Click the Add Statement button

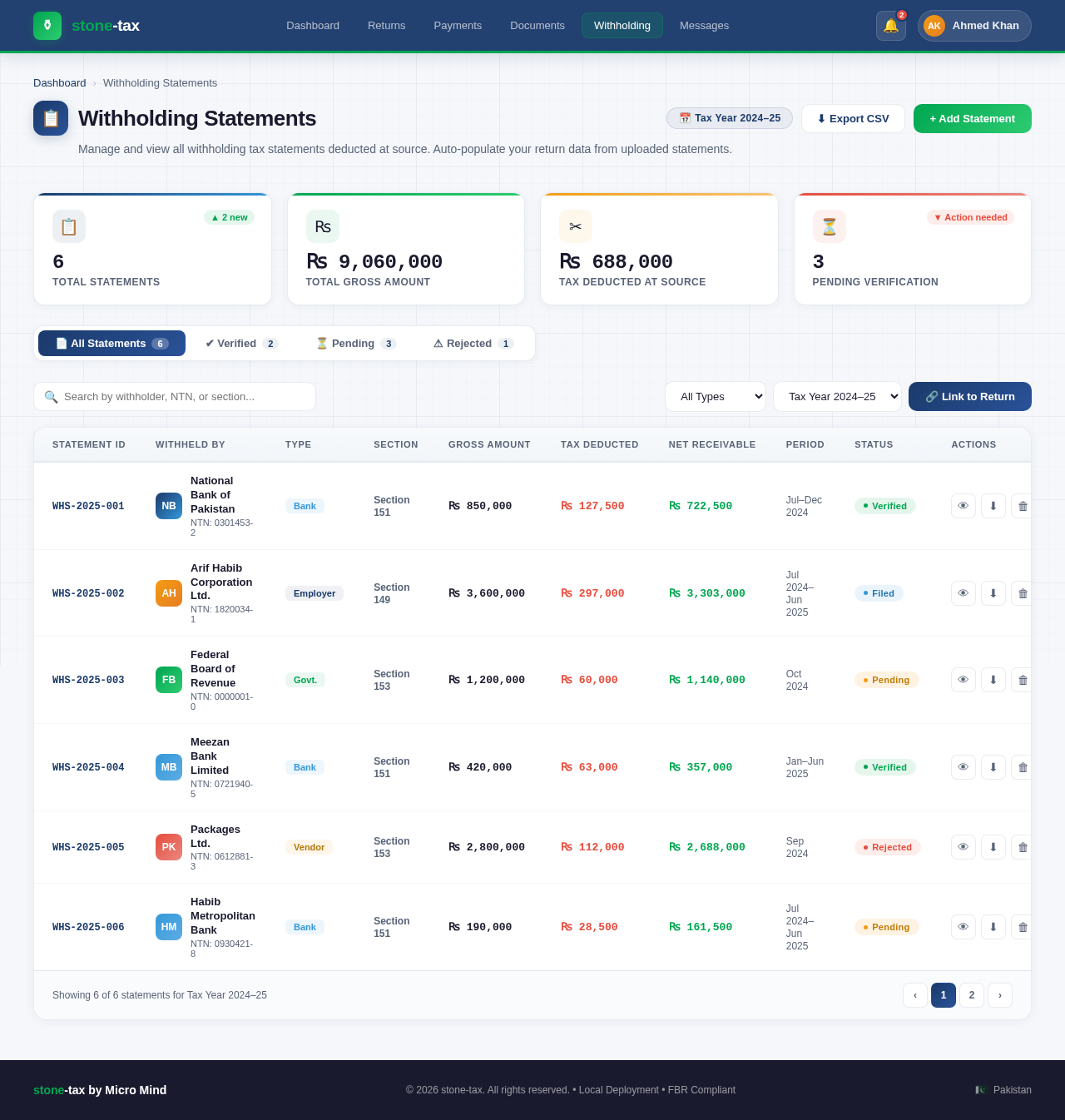point(972,119)
